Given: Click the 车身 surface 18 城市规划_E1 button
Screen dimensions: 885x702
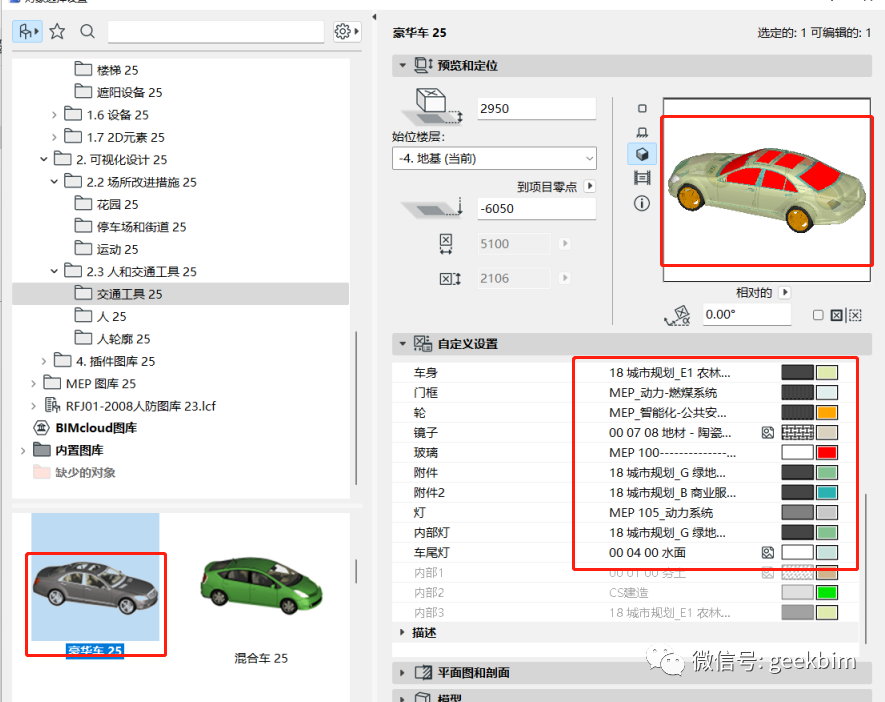Looking at the screenshot, I should [669, 373].
